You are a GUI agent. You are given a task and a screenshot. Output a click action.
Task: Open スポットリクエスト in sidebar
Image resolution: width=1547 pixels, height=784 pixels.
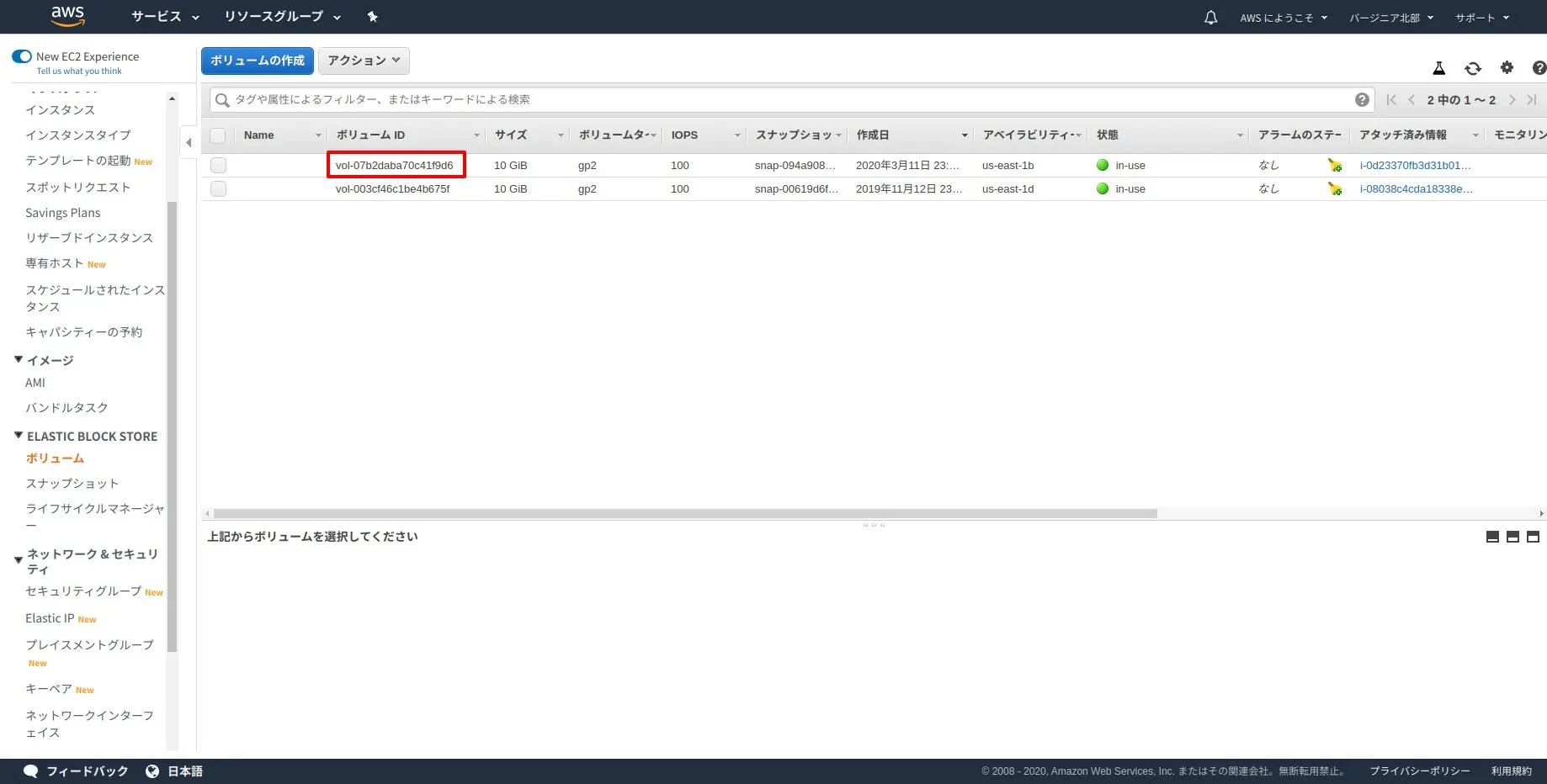click(78, 187)
